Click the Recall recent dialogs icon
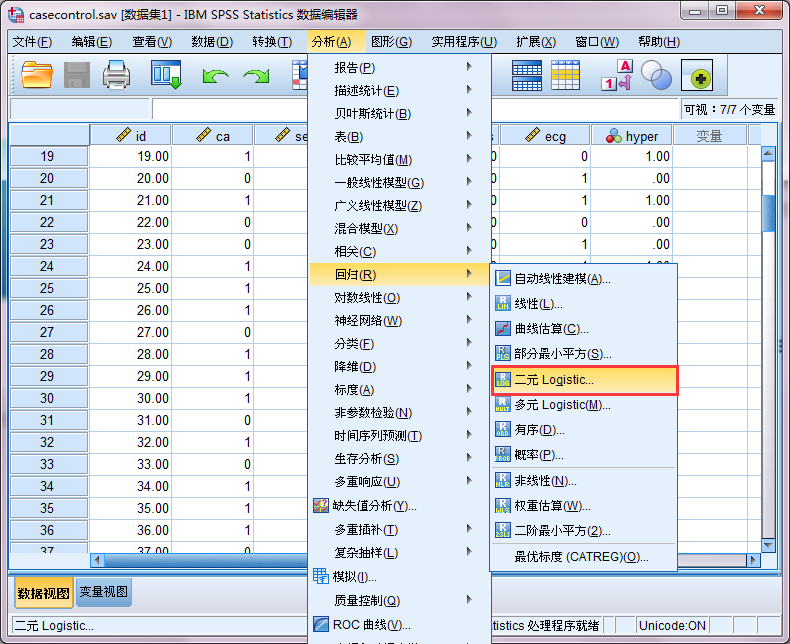This screenshot has width=790, height=644. (166, 75)
